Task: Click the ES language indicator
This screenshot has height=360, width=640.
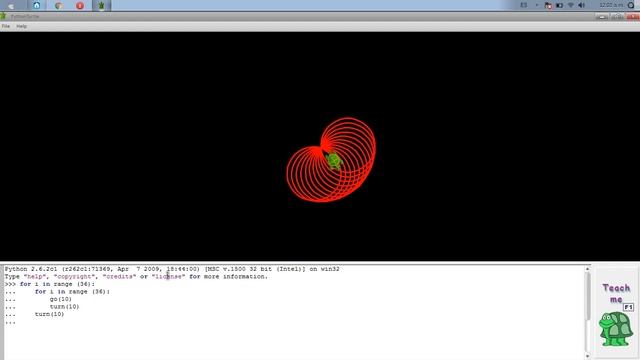Action: tap(524, 5)
